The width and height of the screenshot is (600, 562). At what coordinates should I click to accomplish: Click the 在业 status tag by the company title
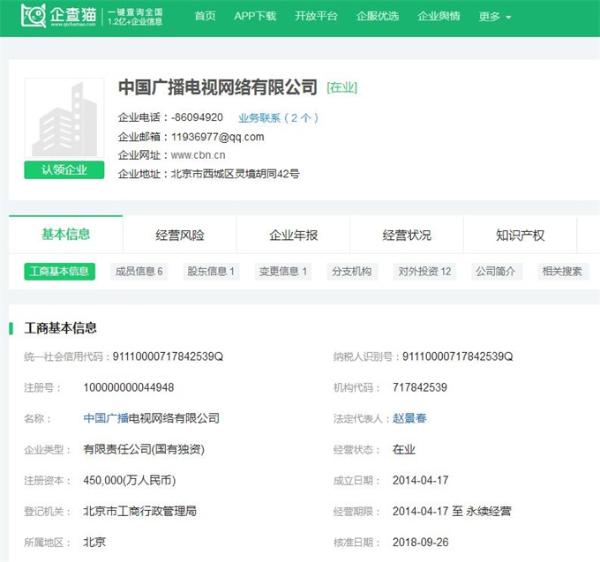[342, 88]
